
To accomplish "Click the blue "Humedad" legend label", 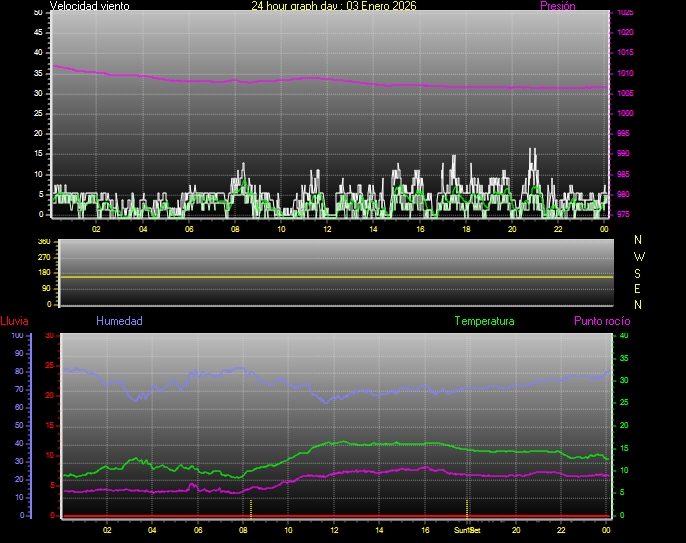I will (x=119, y=321).
